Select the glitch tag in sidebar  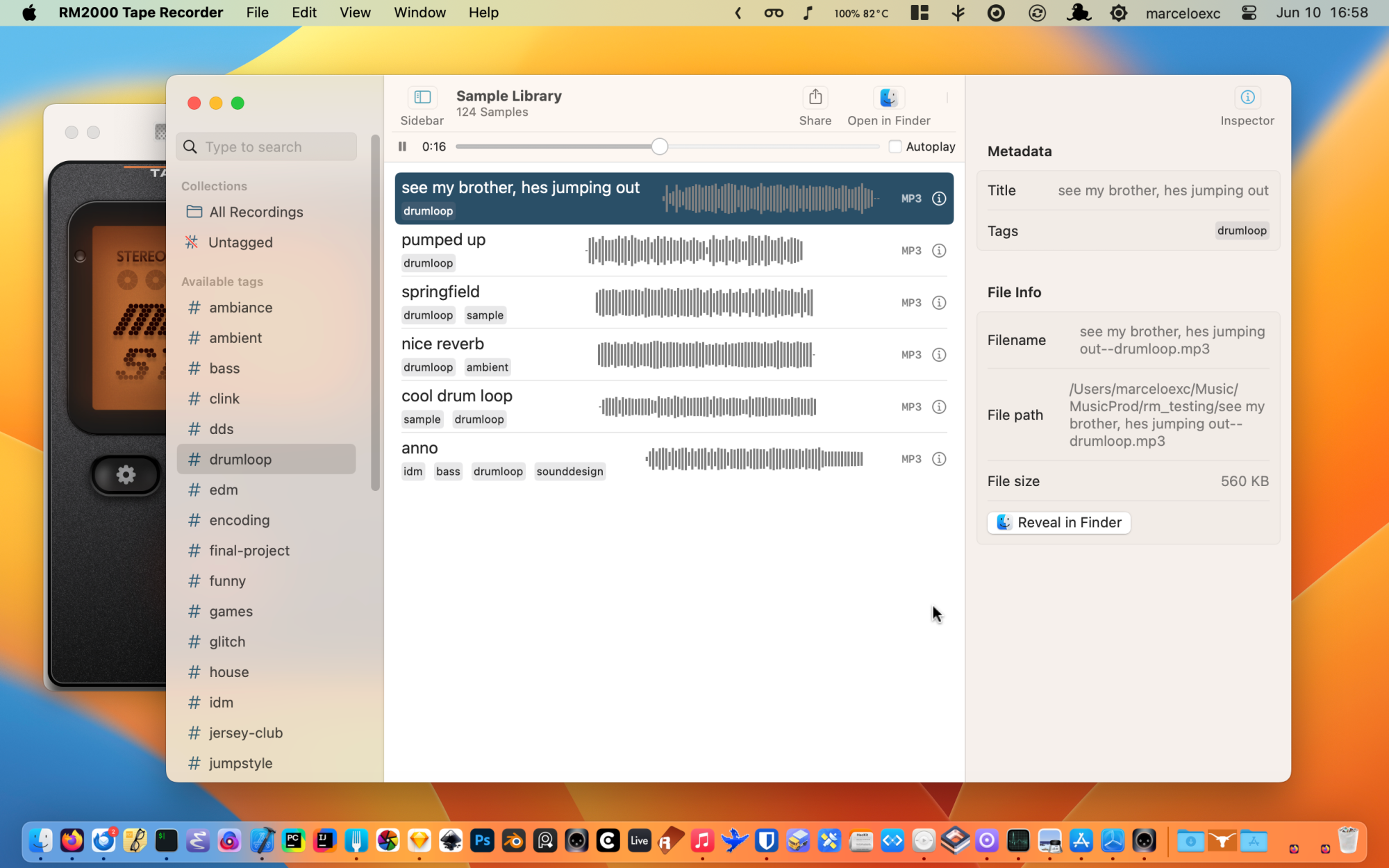pos(227,642)
